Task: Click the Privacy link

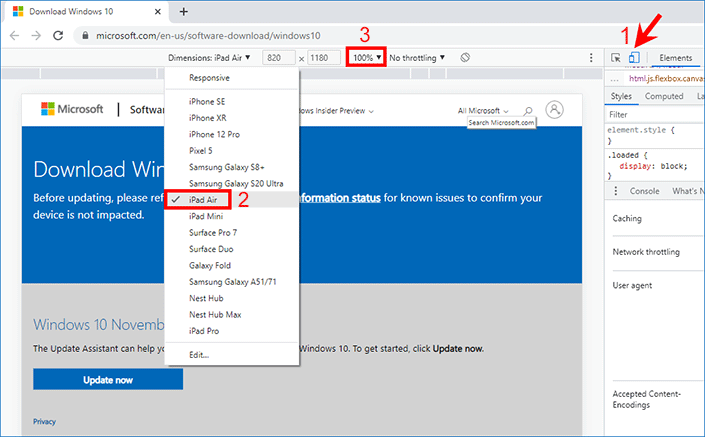Action: 44,422
